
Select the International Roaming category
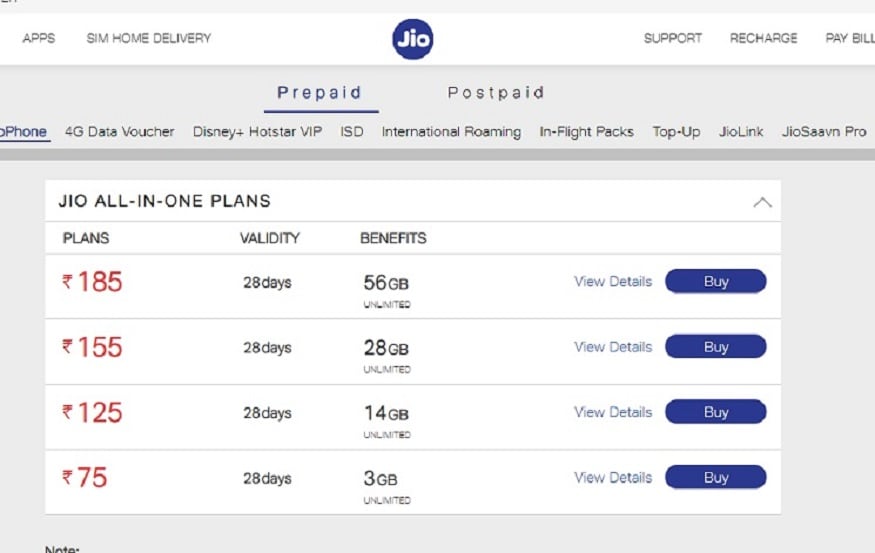tap(451, 131)
